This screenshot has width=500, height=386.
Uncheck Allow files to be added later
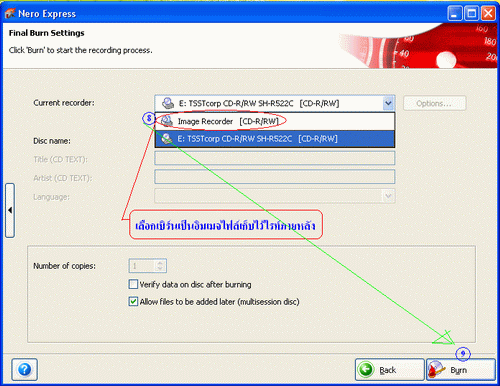coord(133,302)
